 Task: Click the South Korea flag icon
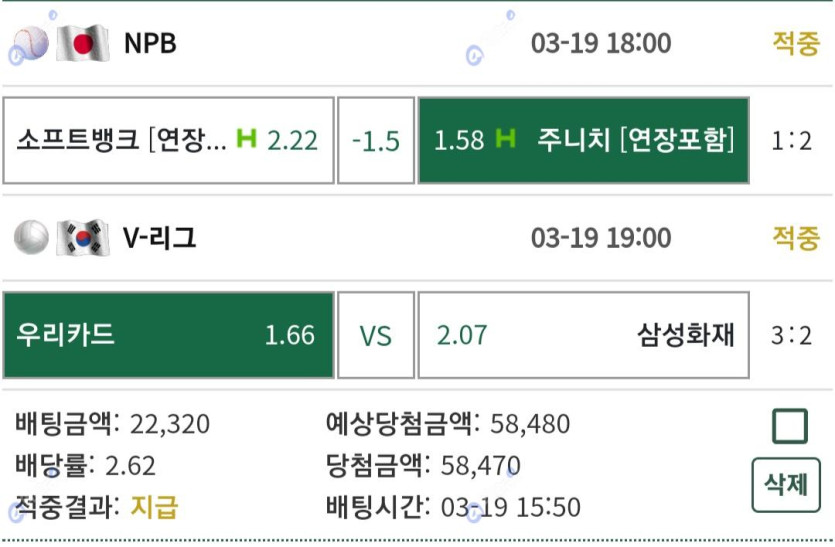pyautogui.click(x=82, y=237)
